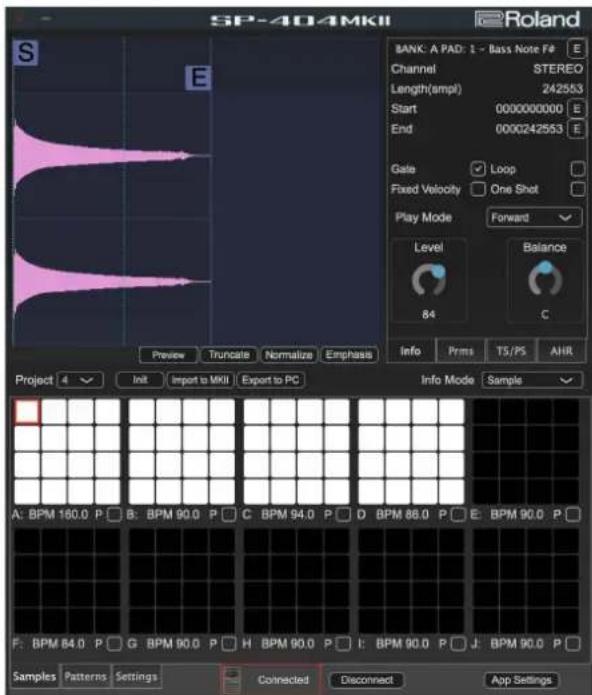Select the highlighted pad 1 in bank A
The width and height of the screenshot is (592, 695).
pyautogui.click(x=27, y=412)
